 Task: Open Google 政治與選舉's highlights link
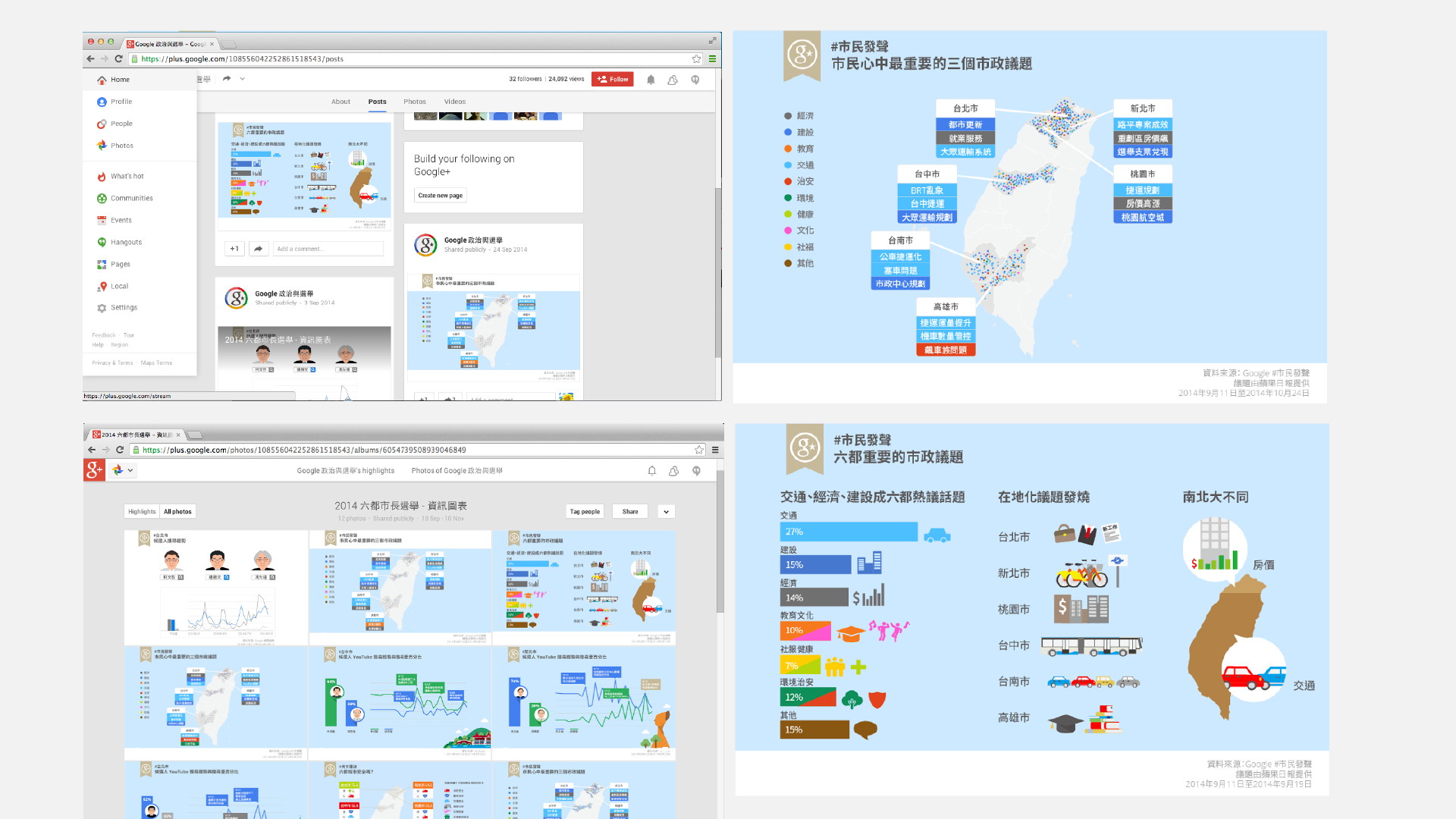click(346, 471)
